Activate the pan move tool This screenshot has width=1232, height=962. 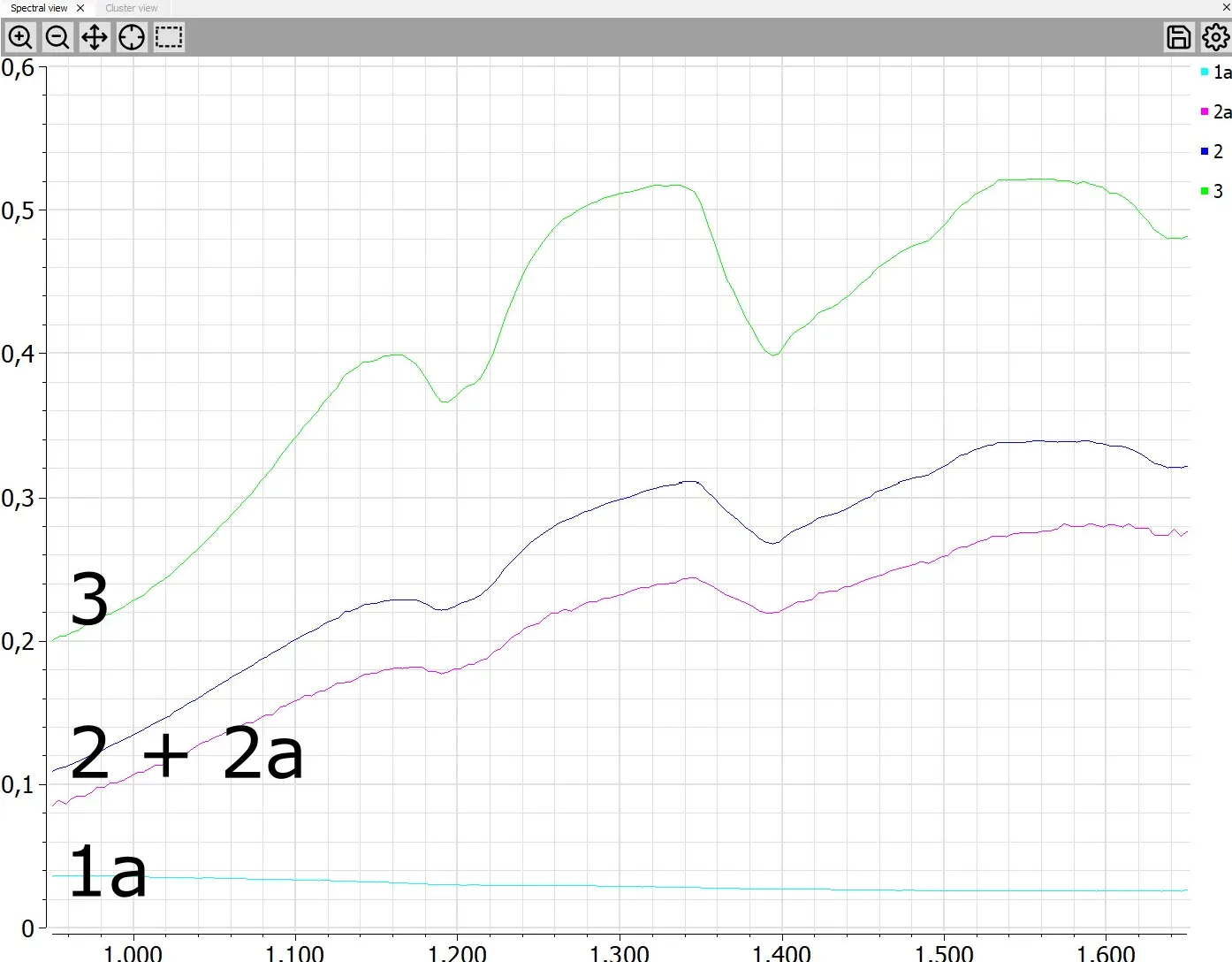[95, 37]
